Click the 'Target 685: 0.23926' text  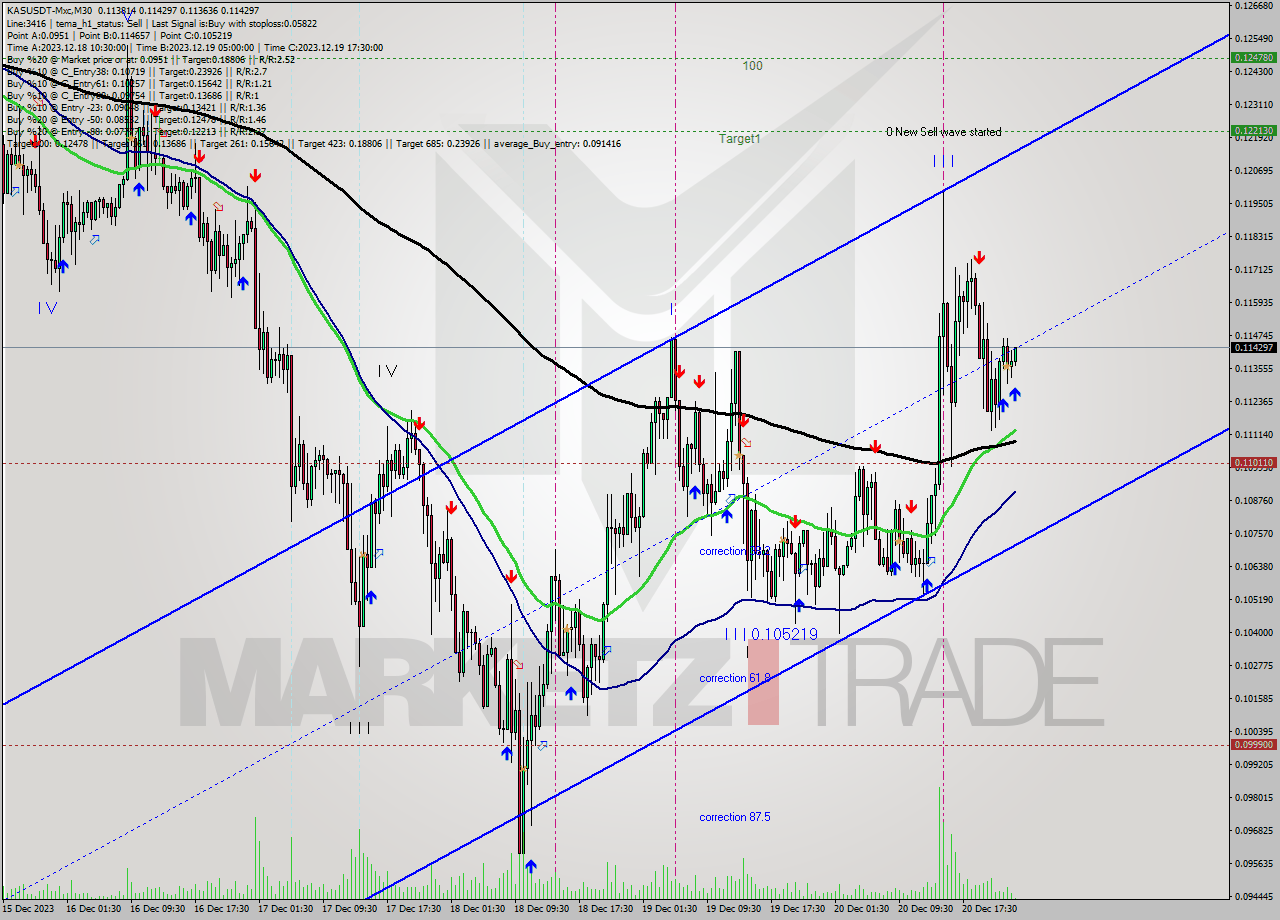438,144
